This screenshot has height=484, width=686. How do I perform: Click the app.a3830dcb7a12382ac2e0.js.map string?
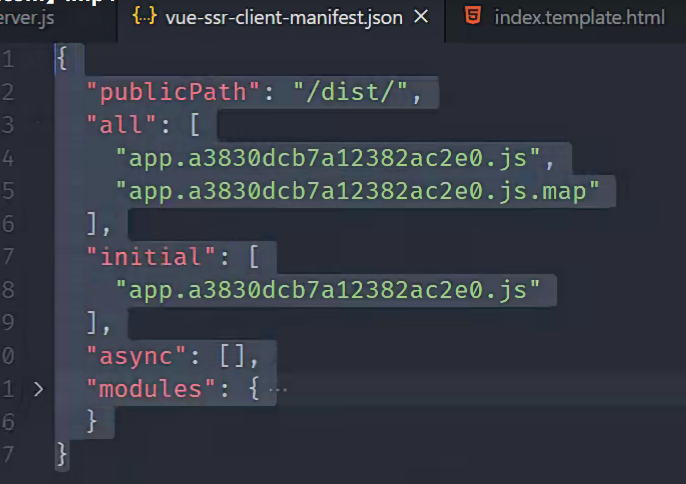pos(364,191)
